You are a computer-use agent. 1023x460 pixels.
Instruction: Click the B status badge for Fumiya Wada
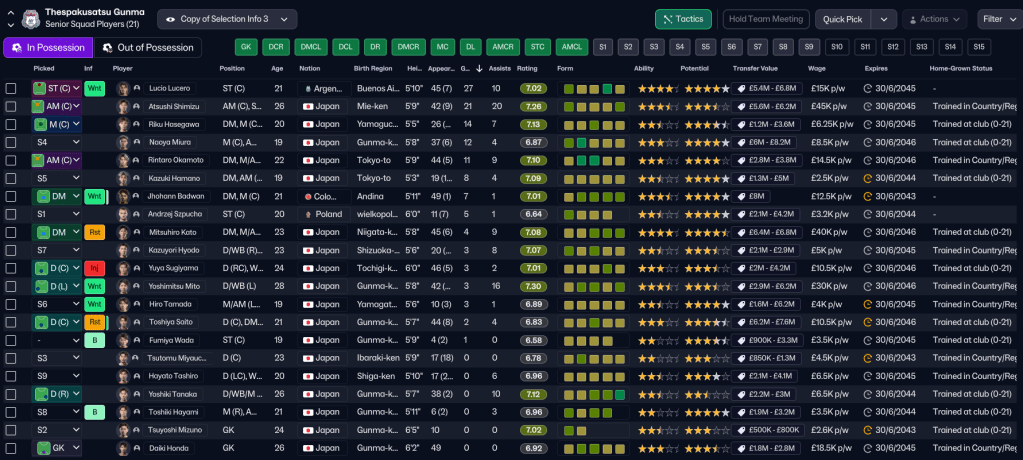tap(94, 340)
